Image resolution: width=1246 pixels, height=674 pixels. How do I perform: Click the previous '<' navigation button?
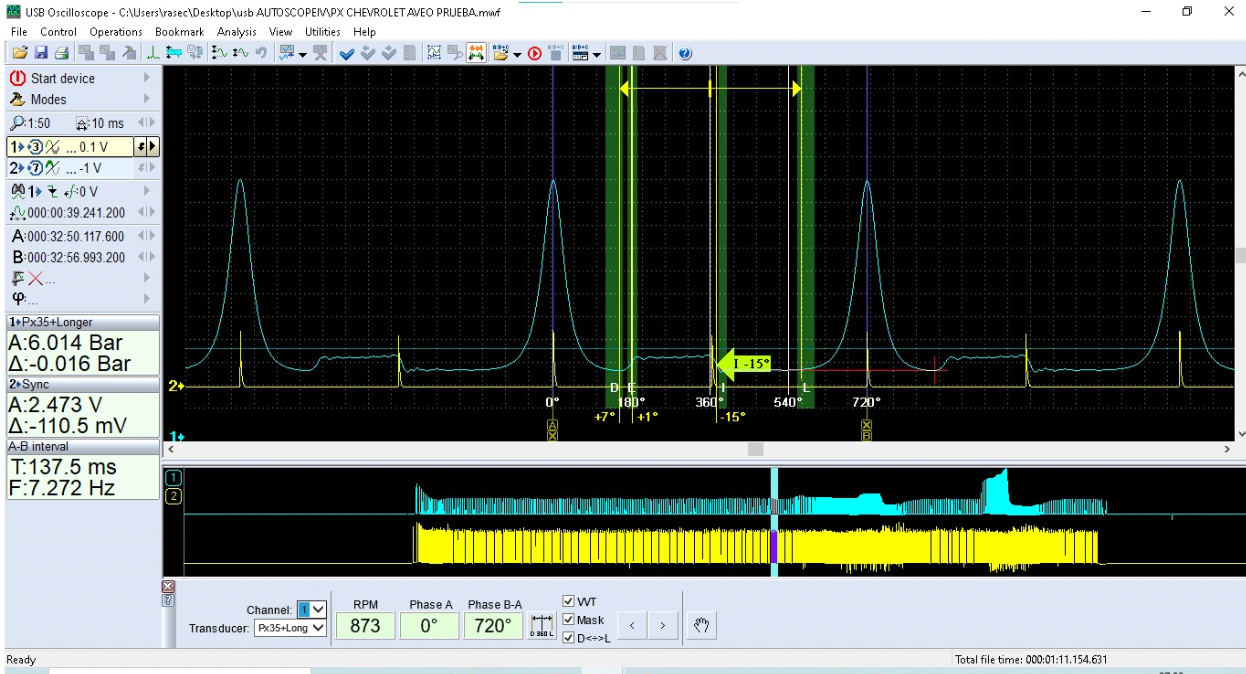[x=631, y=627]
